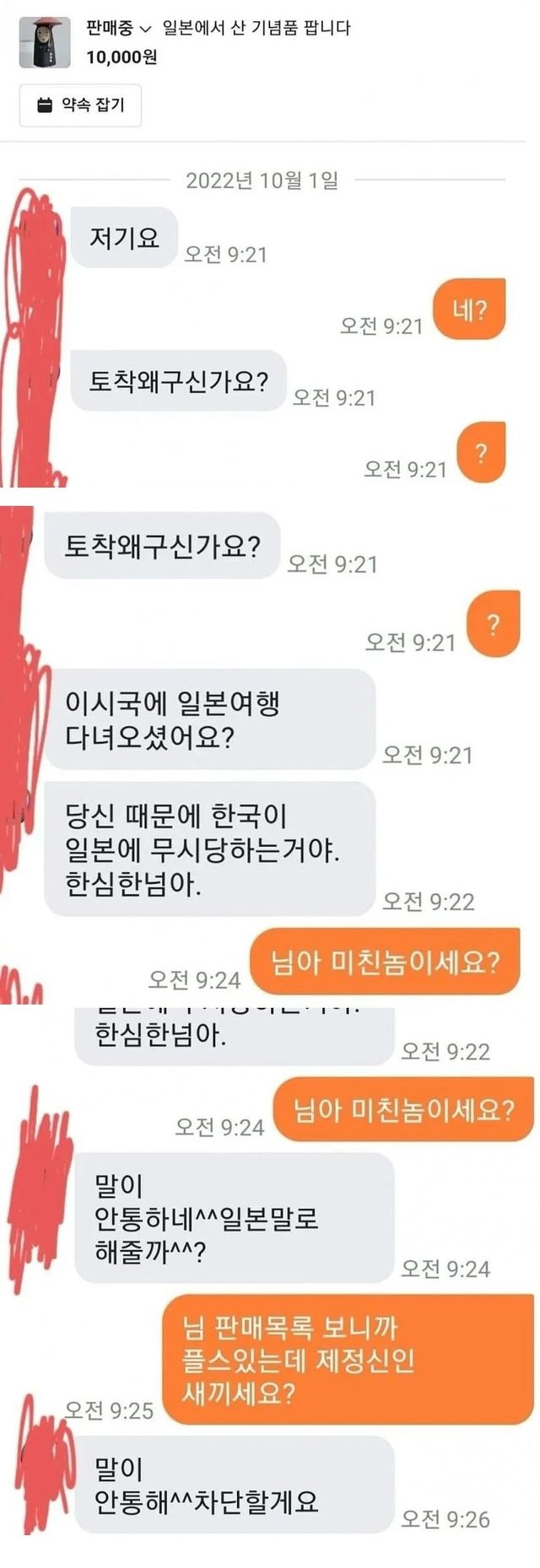This screenshot has height=1568, width=540.
Task: Click the 이시국에 일본여행 다녀오셨어요? message
Action: (x=209, y=719)
